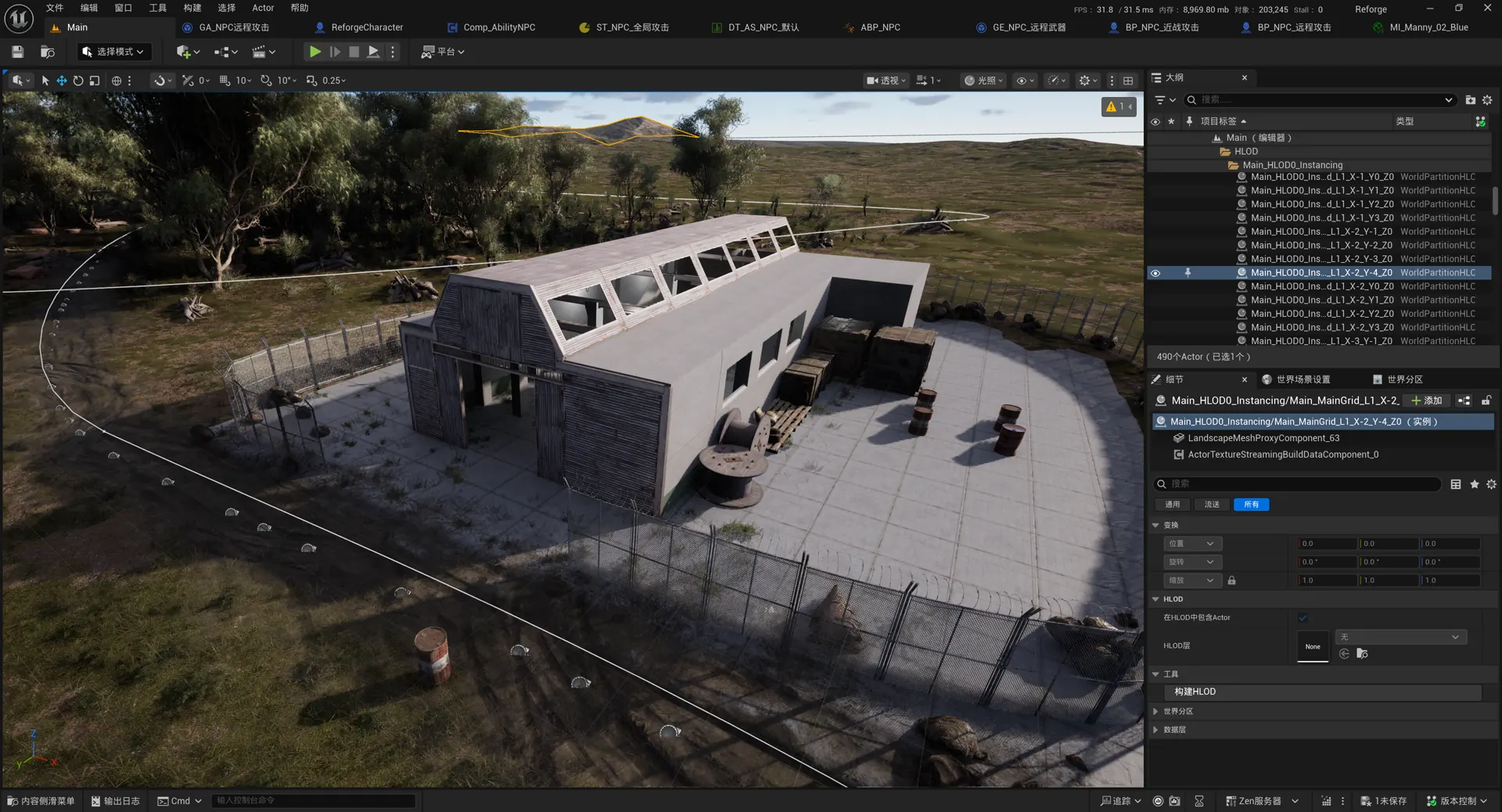Screen dimensions: 1502x812
Task: Switch to the MI_Manny_02_Blue tab
Action: pos(1428,27)
